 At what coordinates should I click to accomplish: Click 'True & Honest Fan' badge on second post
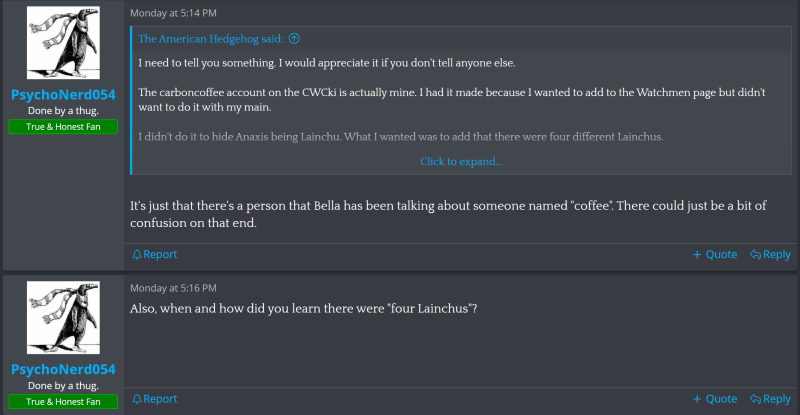tap(63, 401)
